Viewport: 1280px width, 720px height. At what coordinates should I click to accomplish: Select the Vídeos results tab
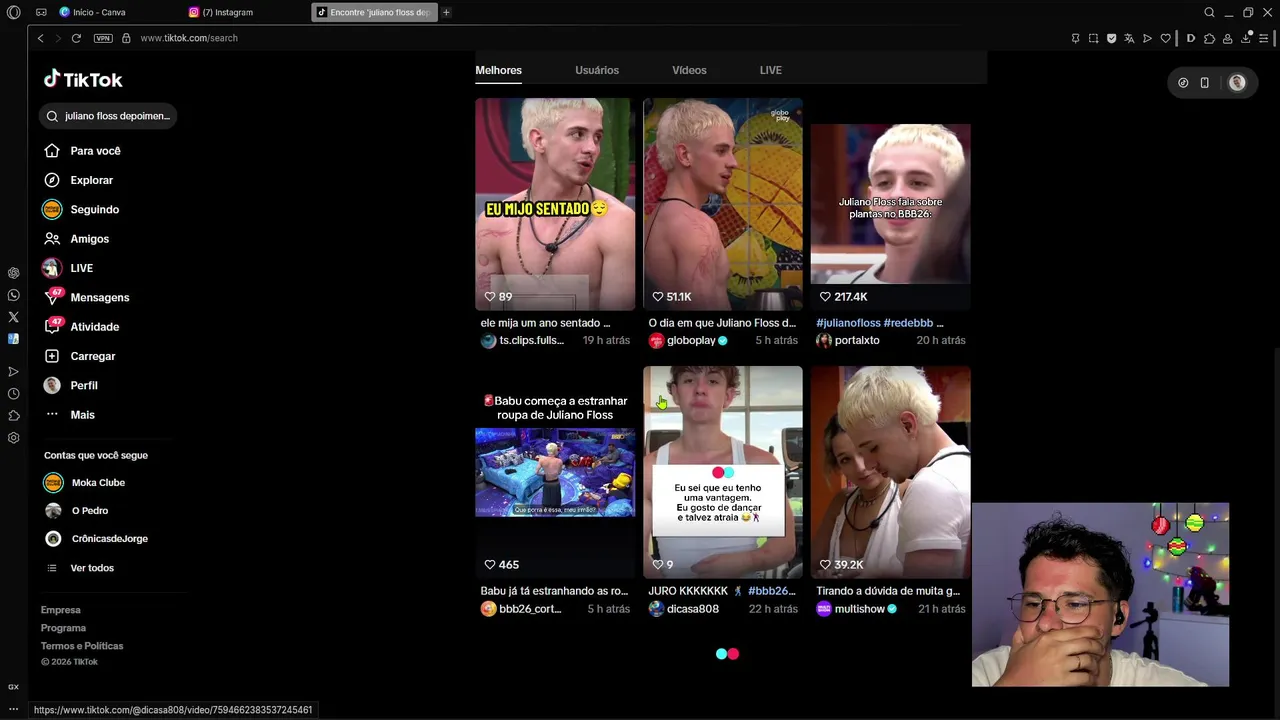pyautogui.click(x=689, y=70)
